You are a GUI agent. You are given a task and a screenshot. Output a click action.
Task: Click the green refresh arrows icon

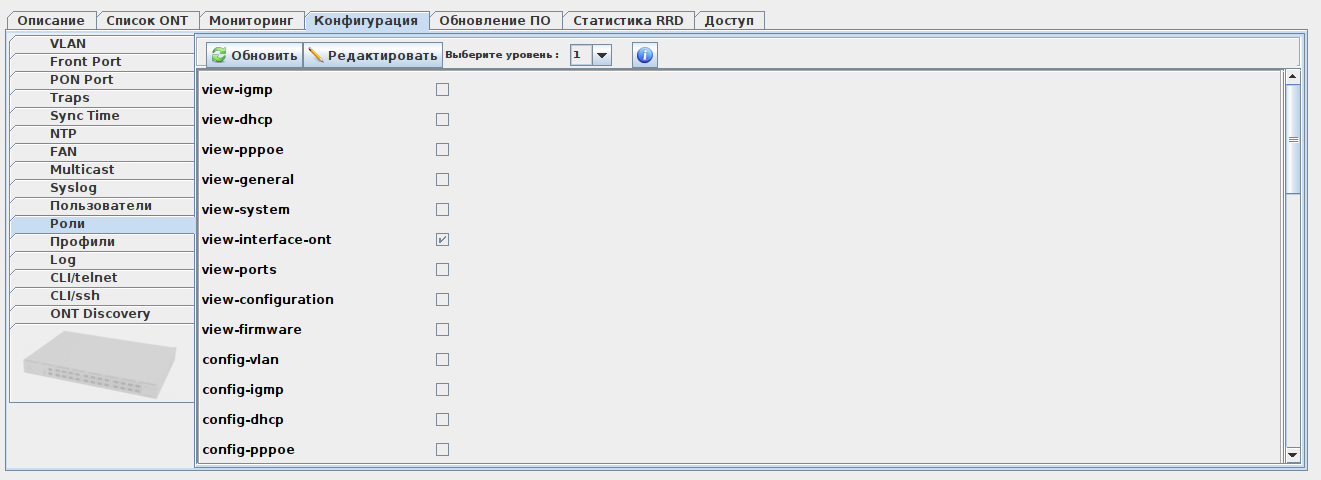tap(219, 56)
